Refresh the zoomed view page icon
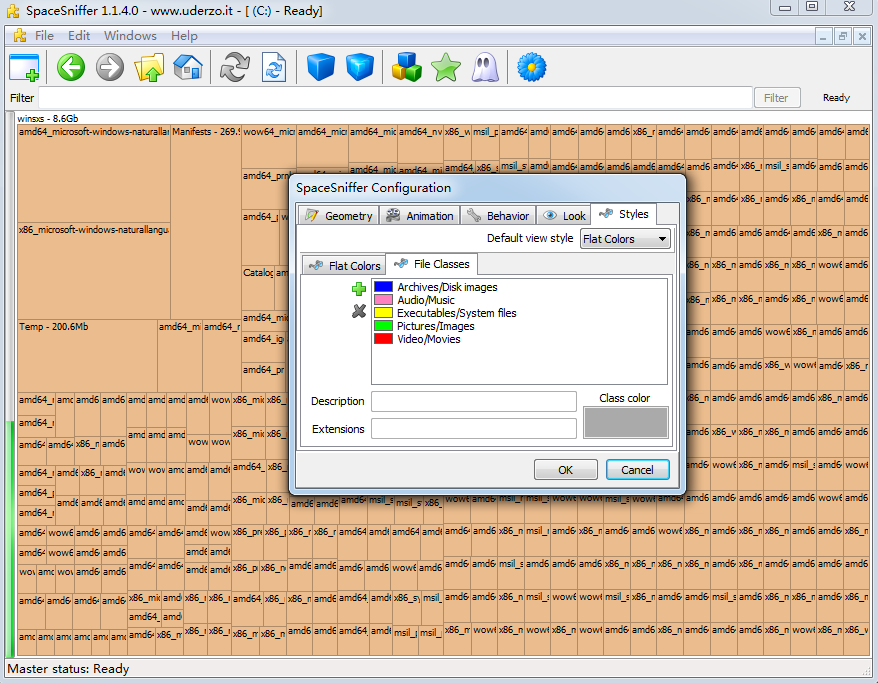Screen dimensions: 878x683 pyautogui.click(x=274, y=68)
